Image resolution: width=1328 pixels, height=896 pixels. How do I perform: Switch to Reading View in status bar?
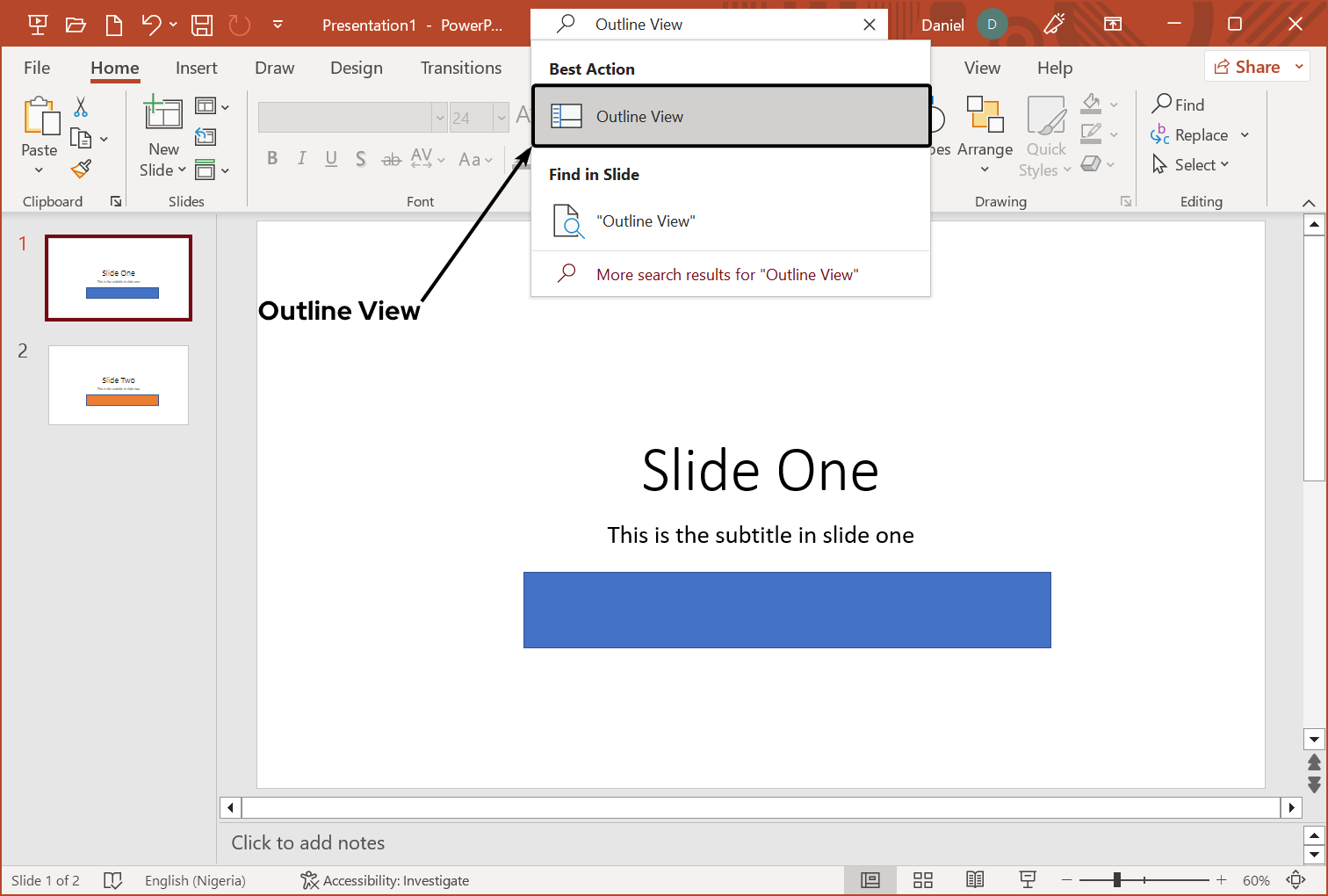tap(975, 880)
